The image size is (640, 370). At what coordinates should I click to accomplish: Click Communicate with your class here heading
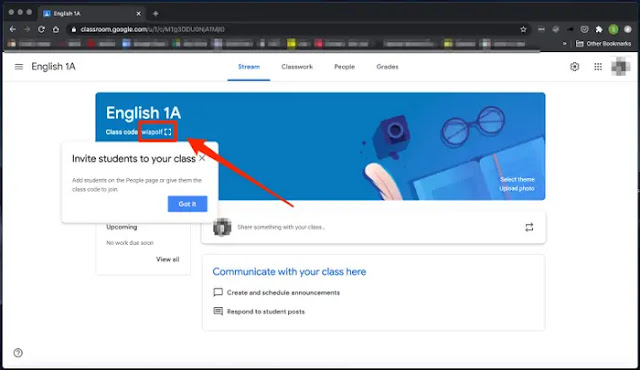[x=289, y=272]
